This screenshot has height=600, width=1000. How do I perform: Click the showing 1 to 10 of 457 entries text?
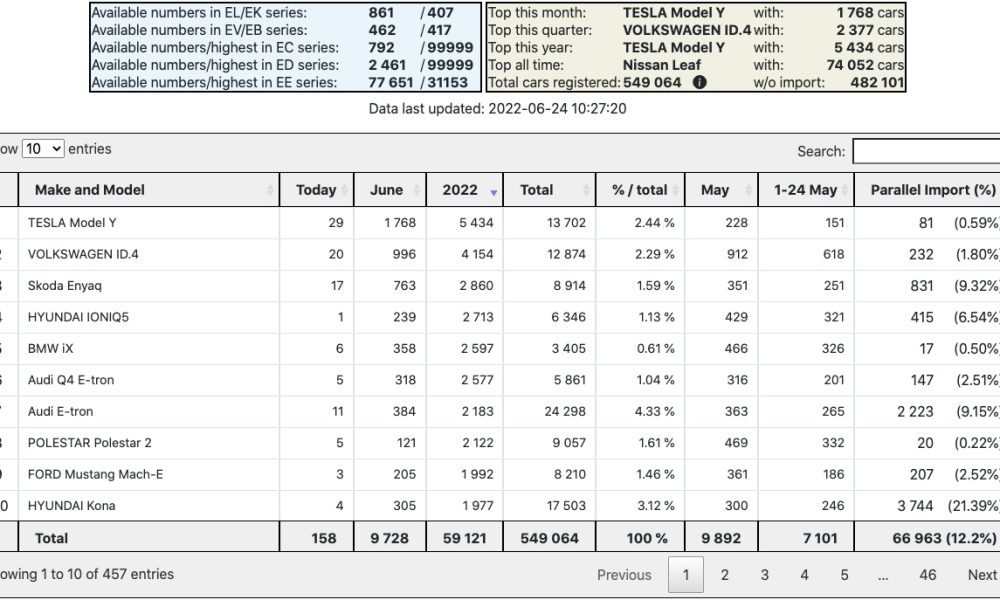coord(87,574)
